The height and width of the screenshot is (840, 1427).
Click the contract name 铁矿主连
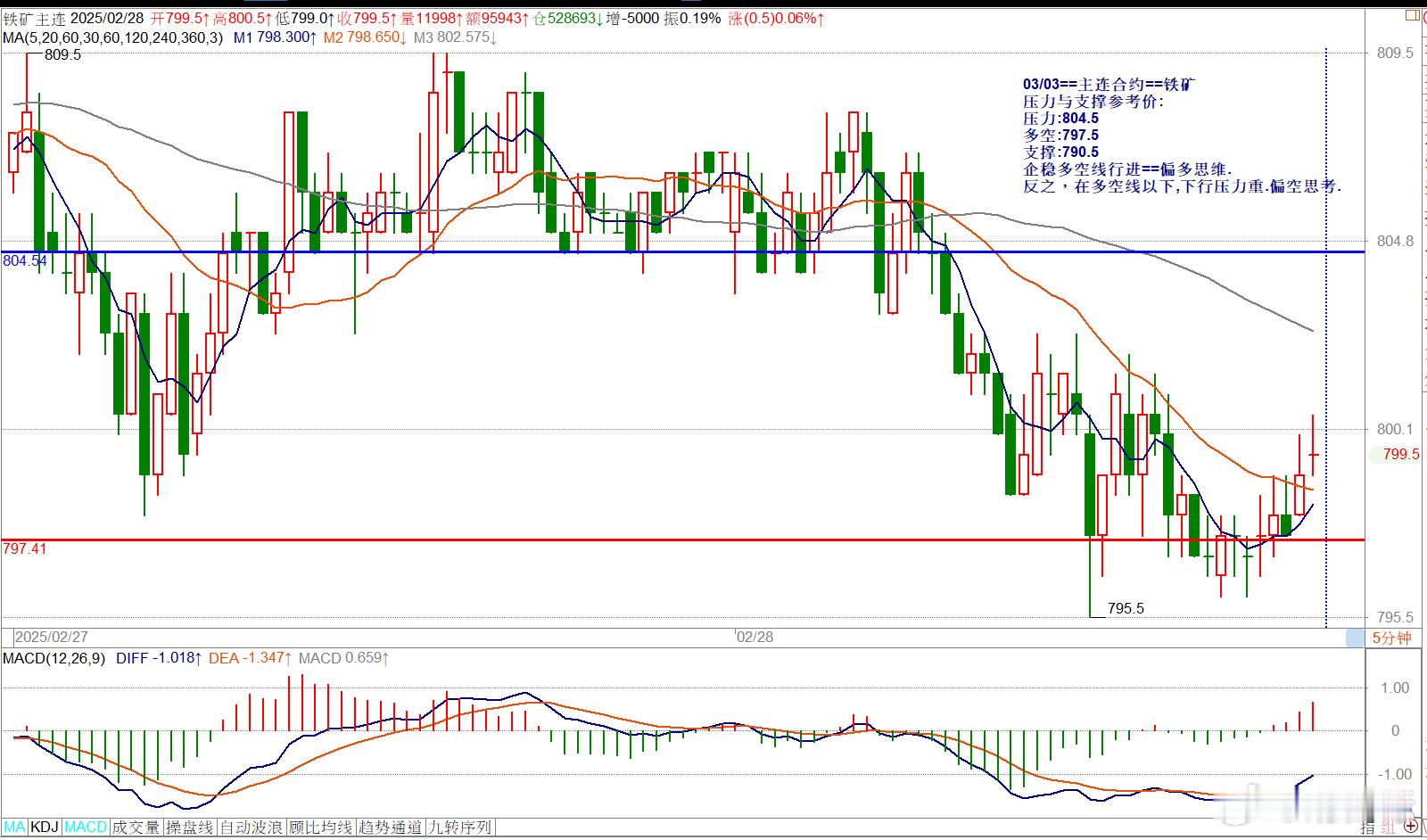(33, 18)
